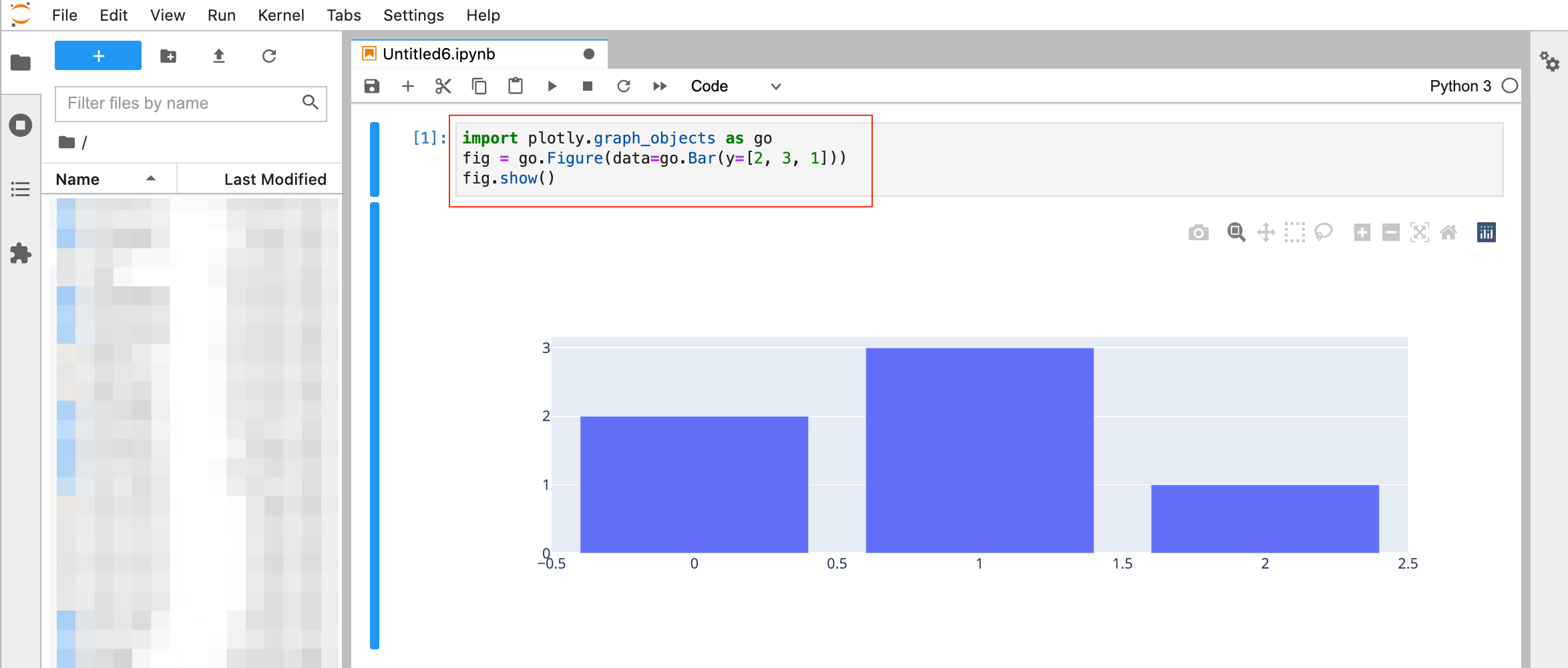This screenshot has height=668, width=1568.
Task: Toggle Zoom mode in the plot modebar
Action: (1236, 232)
